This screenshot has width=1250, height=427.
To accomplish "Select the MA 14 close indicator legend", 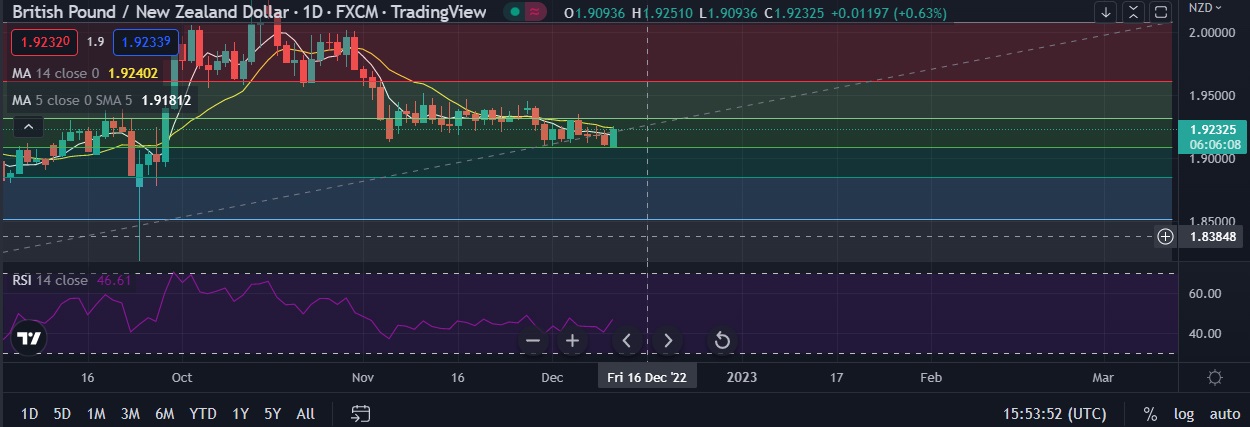I will click(x=55, y=73).
